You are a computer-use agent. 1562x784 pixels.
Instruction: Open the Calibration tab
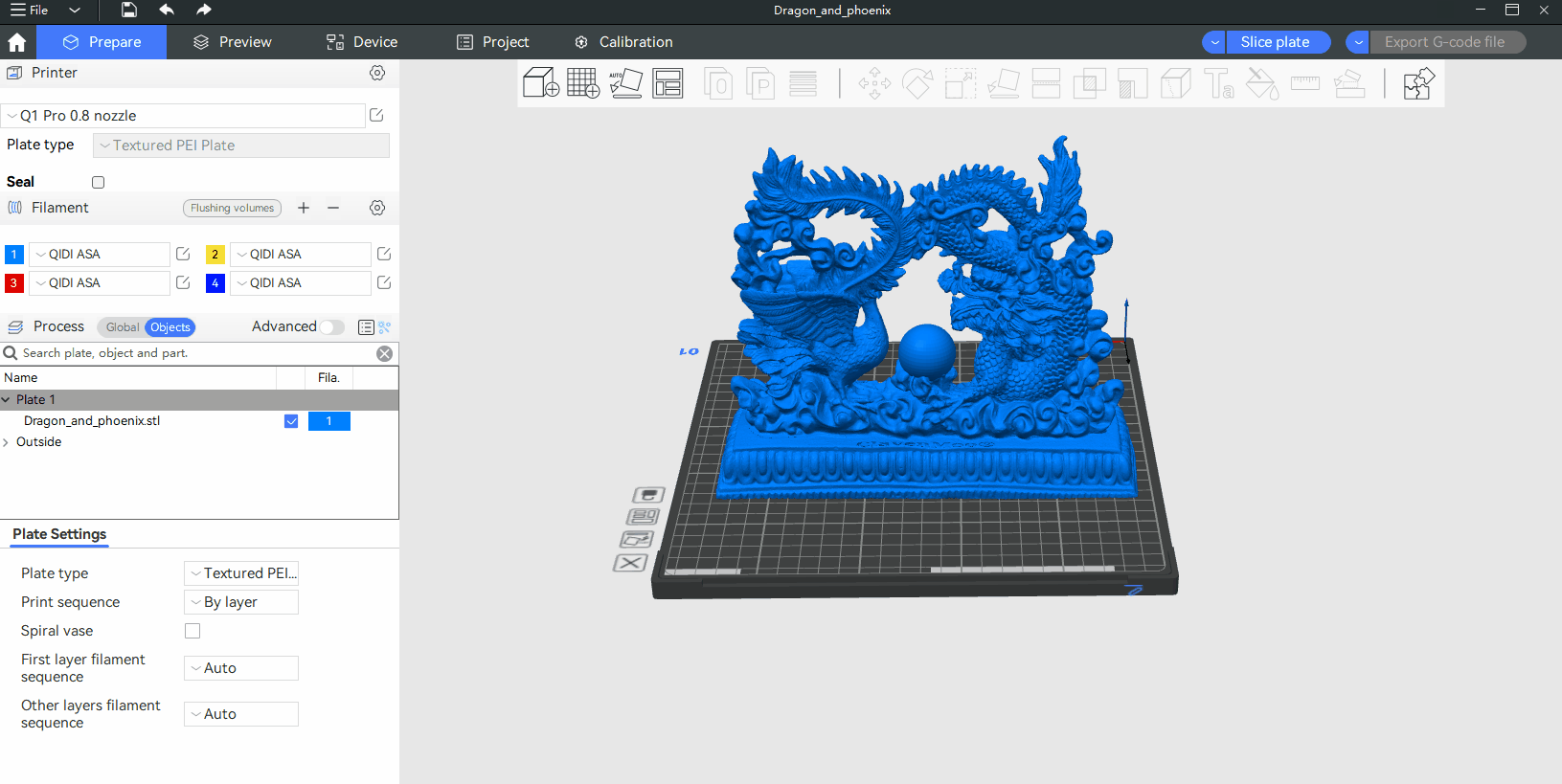(623, 42)
